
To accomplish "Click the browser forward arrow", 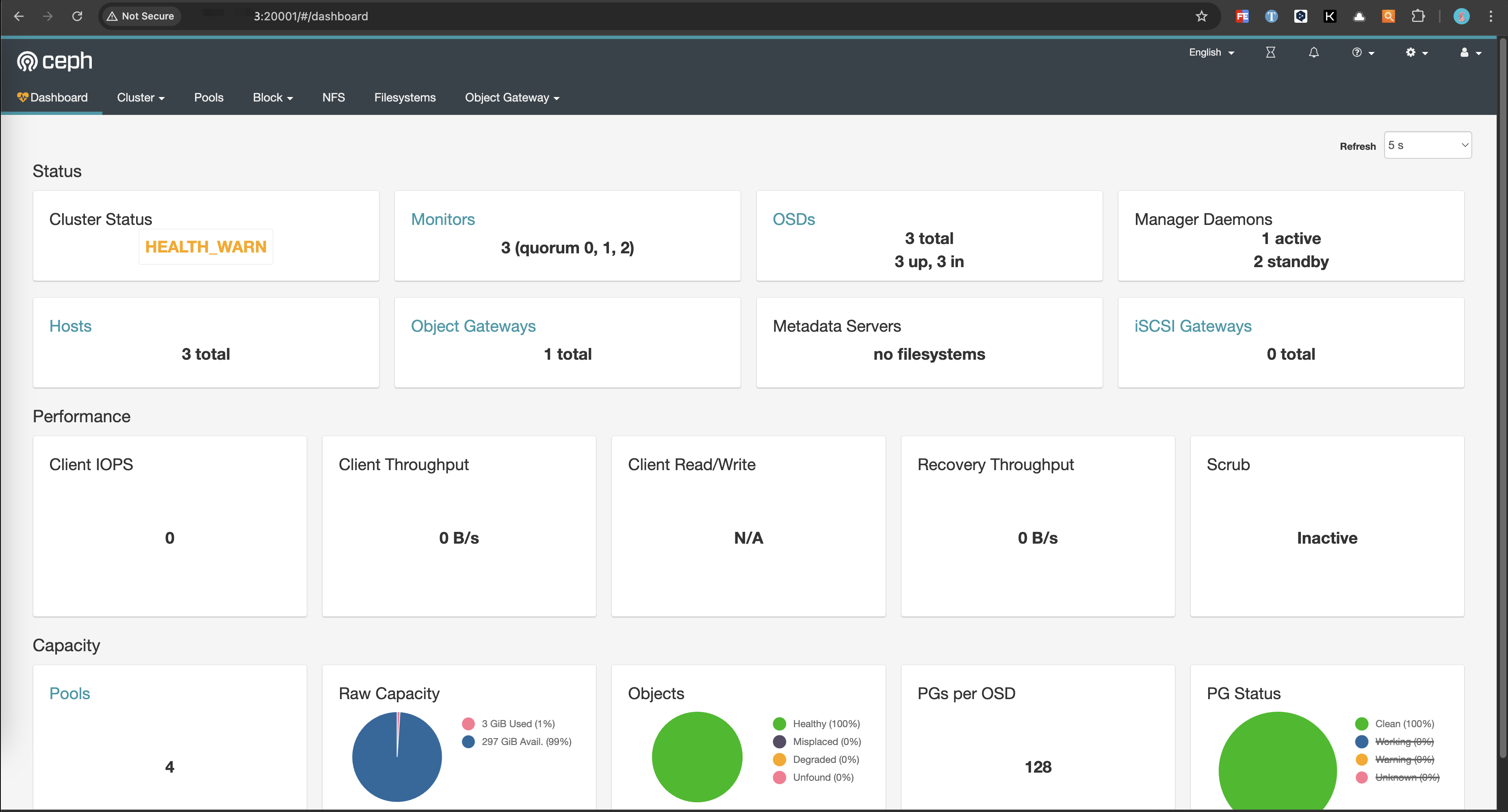I will pyautogui.click(x=48, y=16).
